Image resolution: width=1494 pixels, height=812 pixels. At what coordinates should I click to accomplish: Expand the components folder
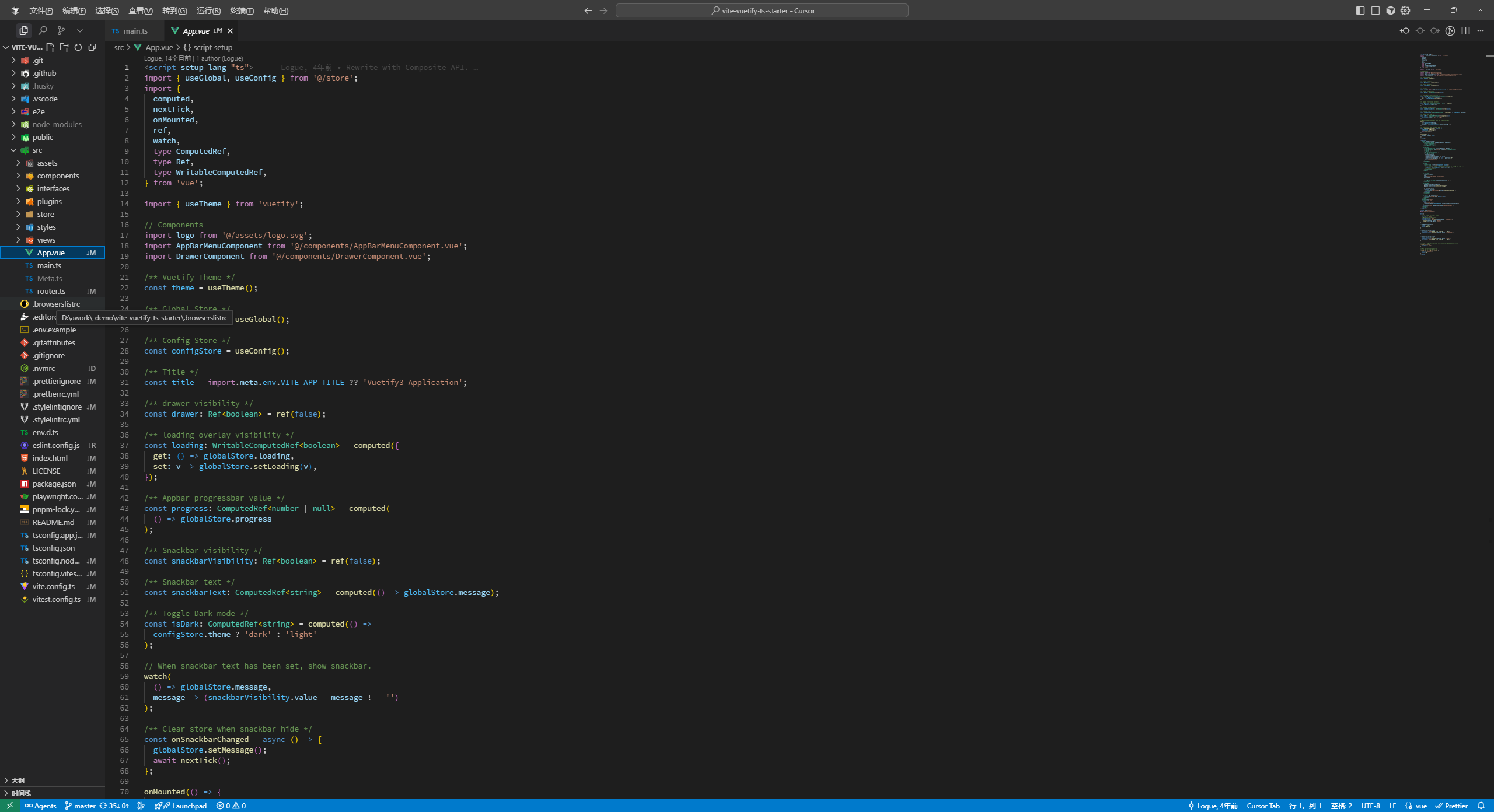(x=53, y=176)
